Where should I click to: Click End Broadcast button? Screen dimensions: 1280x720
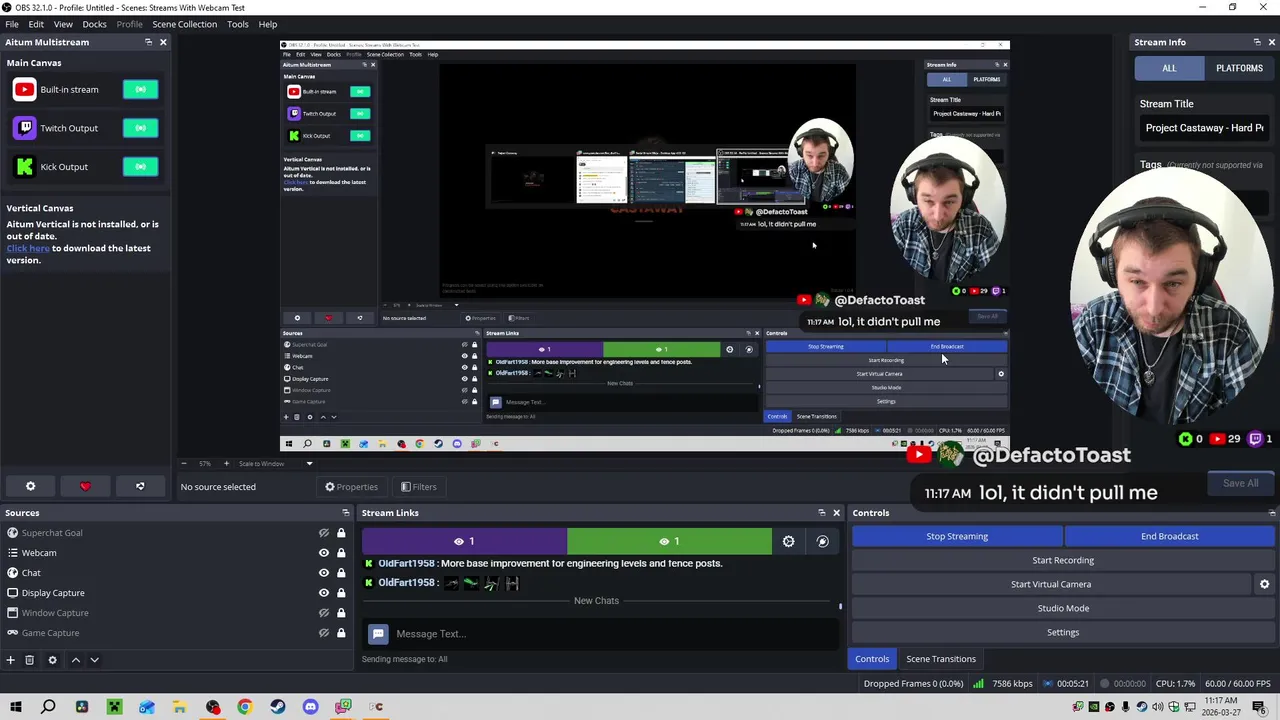point(1169,536)
